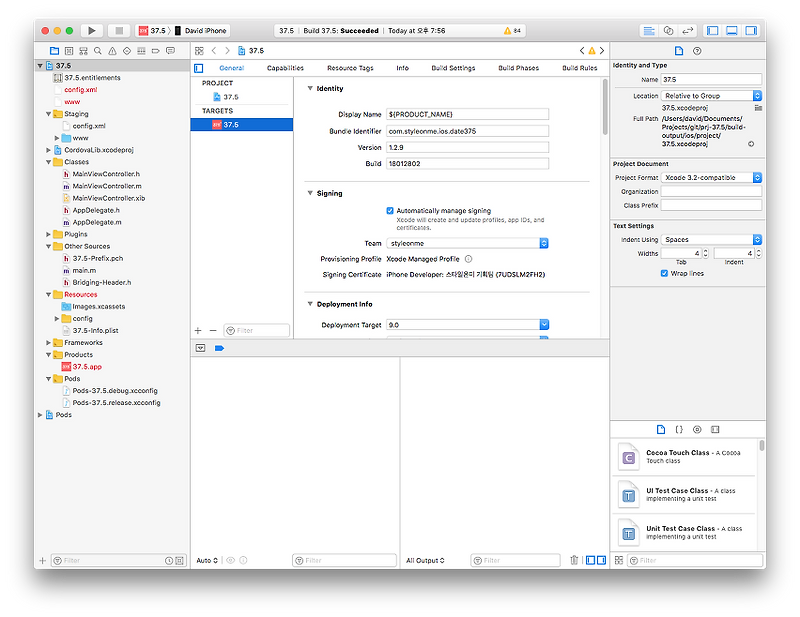Toggle the right Utilities panel
The width and height of the screenshot is (800, 617).
pyautogui.click(x=751, y=31)
